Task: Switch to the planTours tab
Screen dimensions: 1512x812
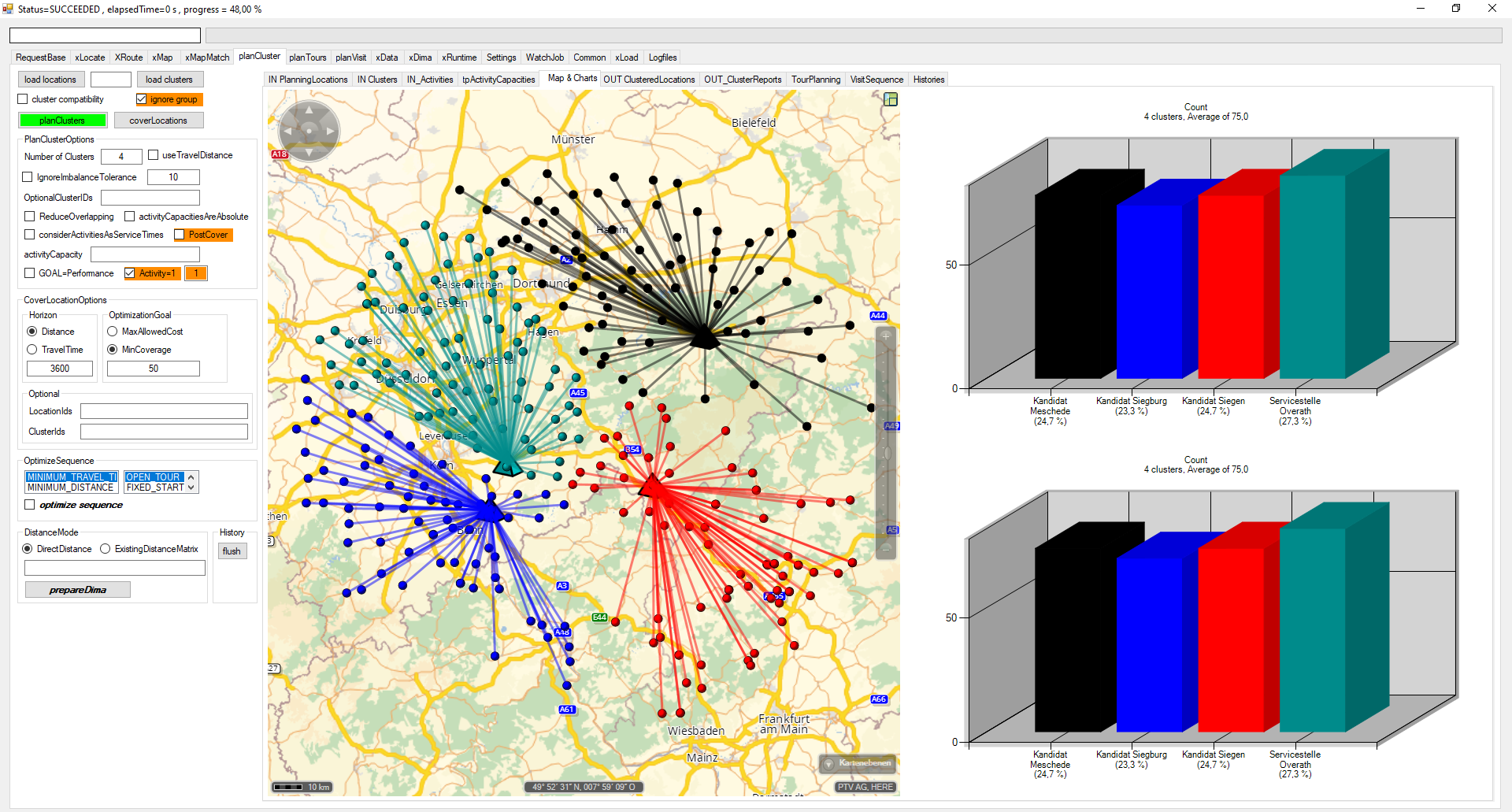Action: [307, 57]
